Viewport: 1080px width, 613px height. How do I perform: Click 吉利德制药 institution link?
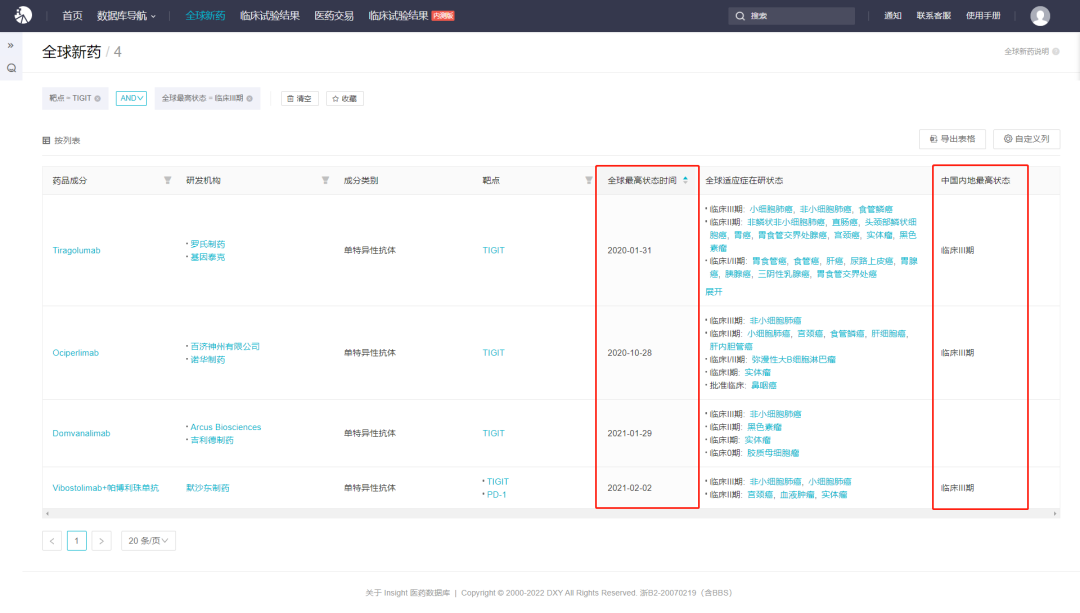(x=212, y=440)
